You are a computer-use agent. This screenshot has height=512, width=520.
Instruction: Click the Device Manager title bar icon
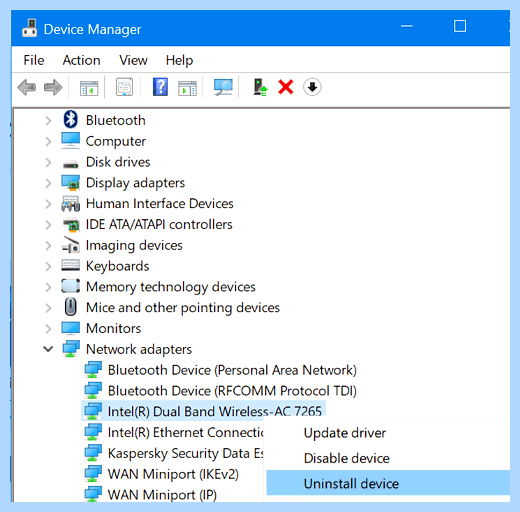tap(29, 28)
